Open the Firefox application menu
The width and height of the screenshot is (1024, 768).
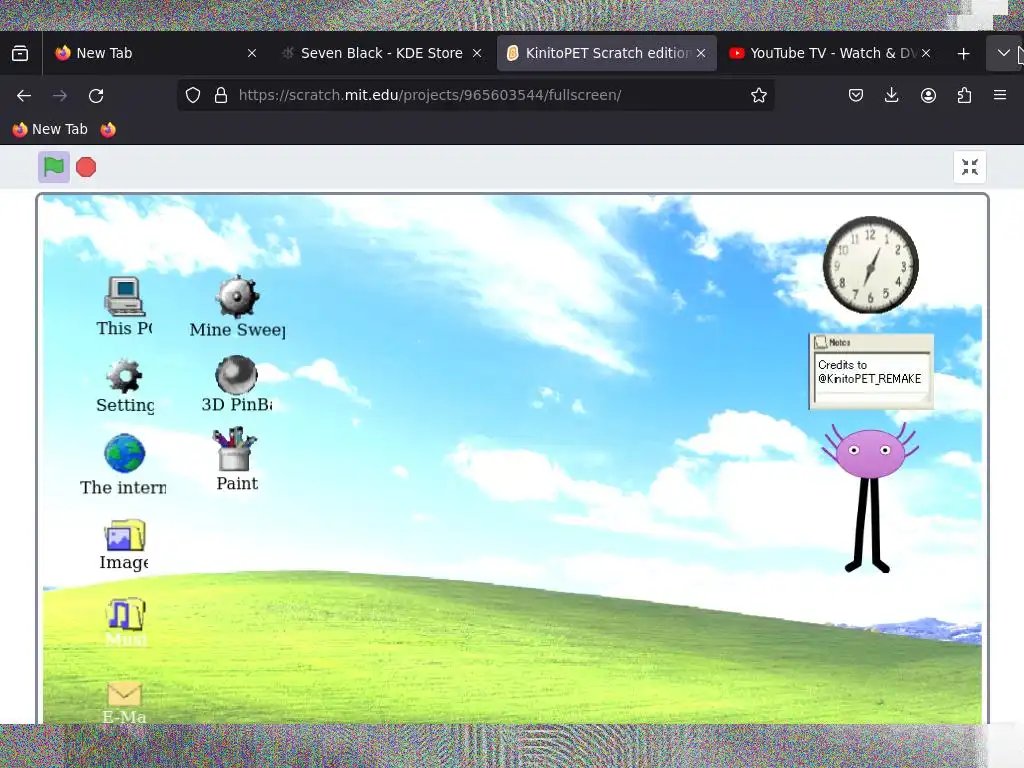coord(1000,95)
